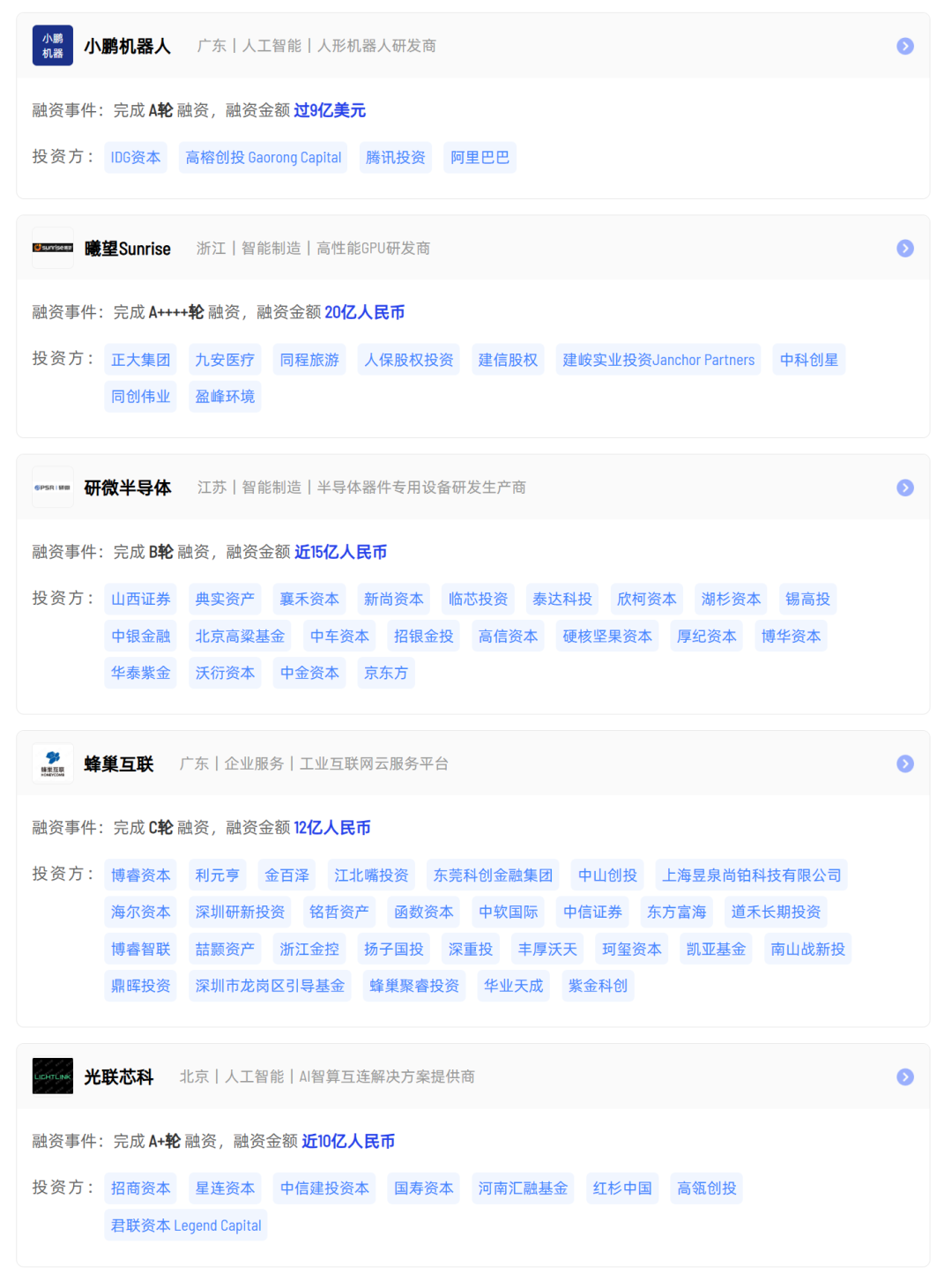
Task: Expand the 蜂巢互联 card arrow
Action: click(905, 764)
